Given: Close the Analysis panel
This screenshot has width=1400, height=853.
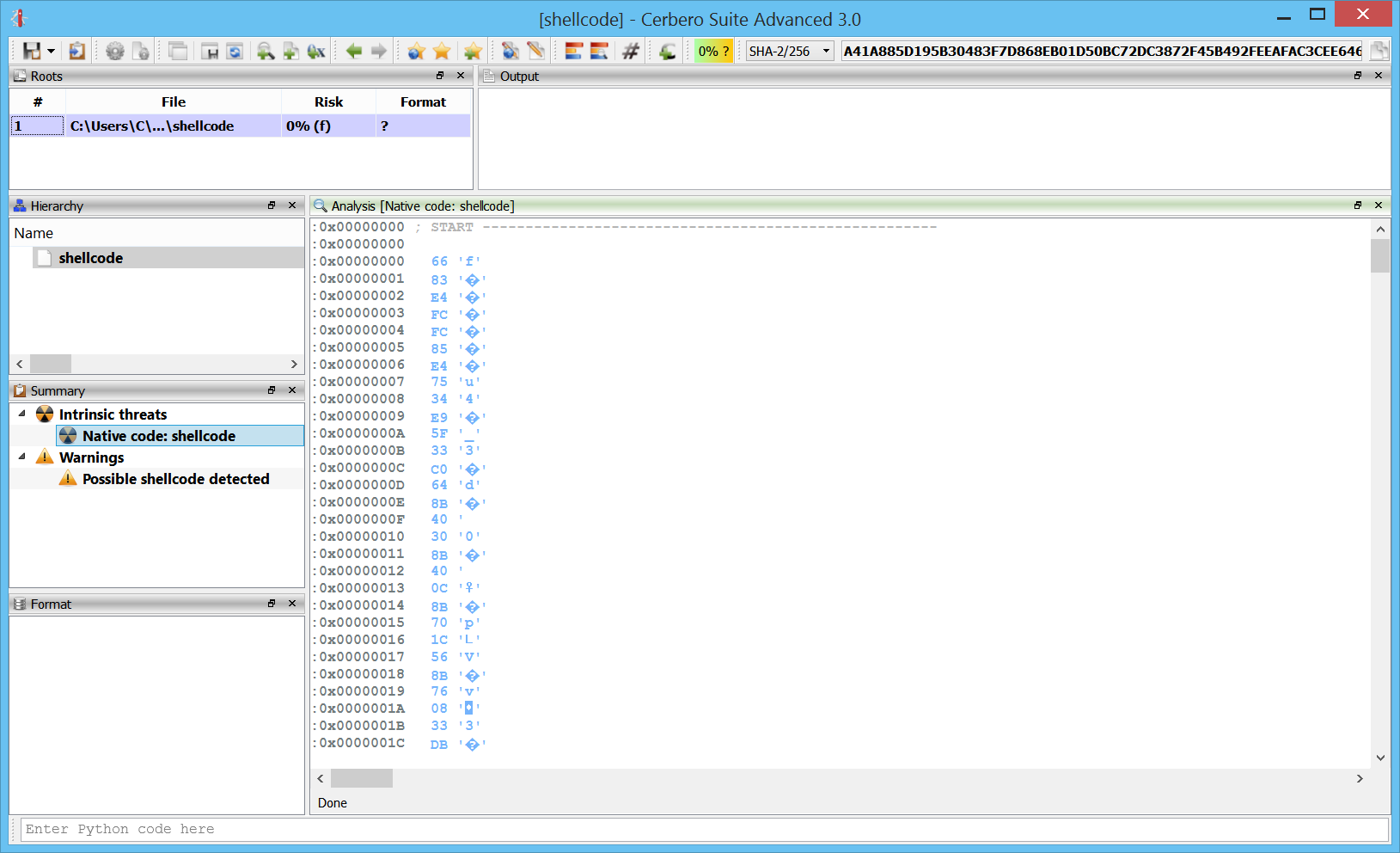Looking at the screenshot, I should click(x=1379, y=206).
